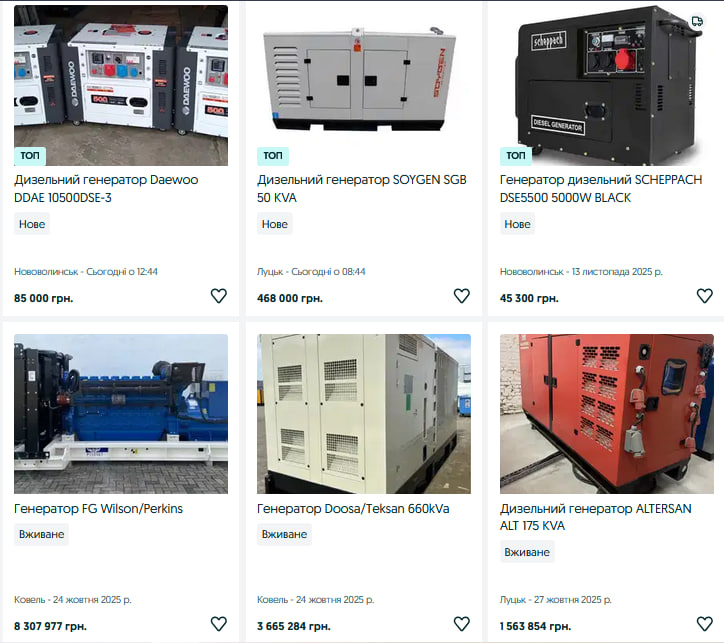
Task: View the black Scheppach diesel generator photo
Action: pyautogui.click(x=607, y=85)
